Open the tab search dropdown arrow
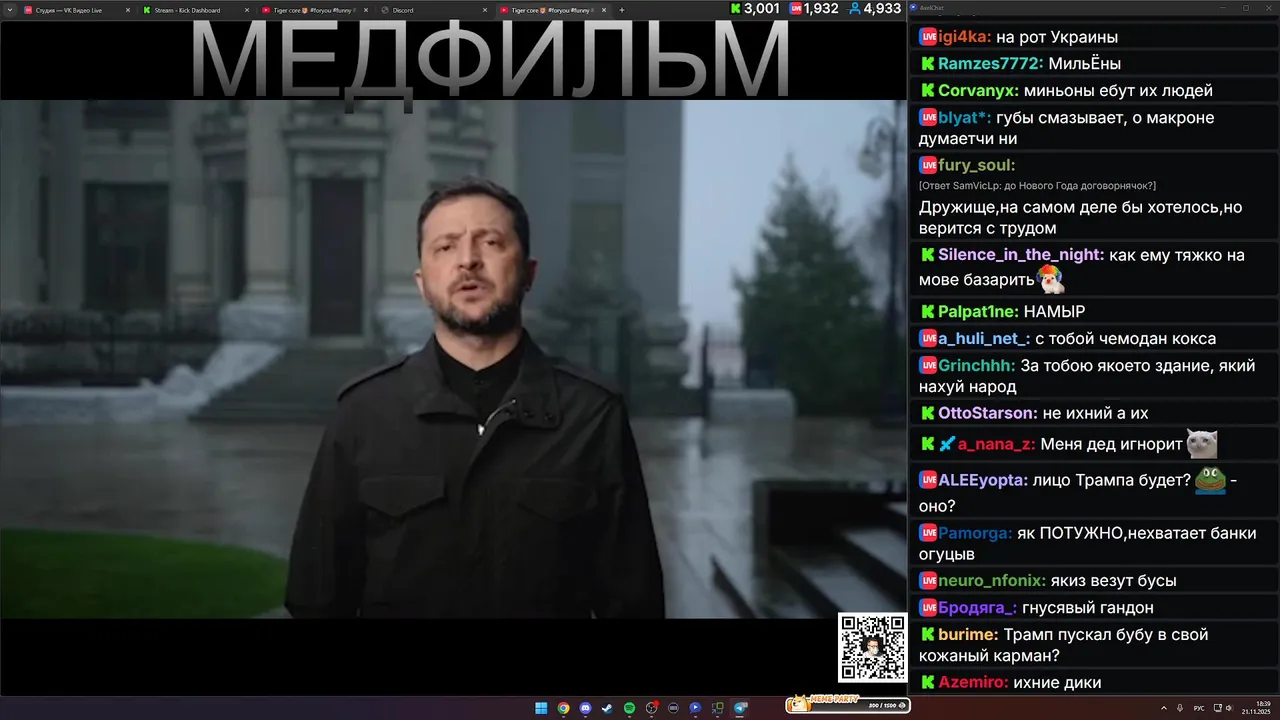Viewport: 1280px width, 720px height. pyautogui.click(x=8, y=10)
